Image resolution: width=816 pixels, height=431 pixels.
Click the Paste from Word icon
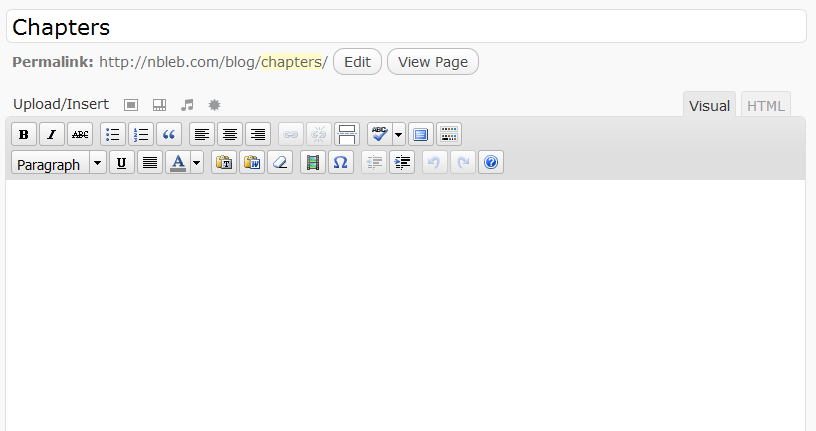click(252, 163)
